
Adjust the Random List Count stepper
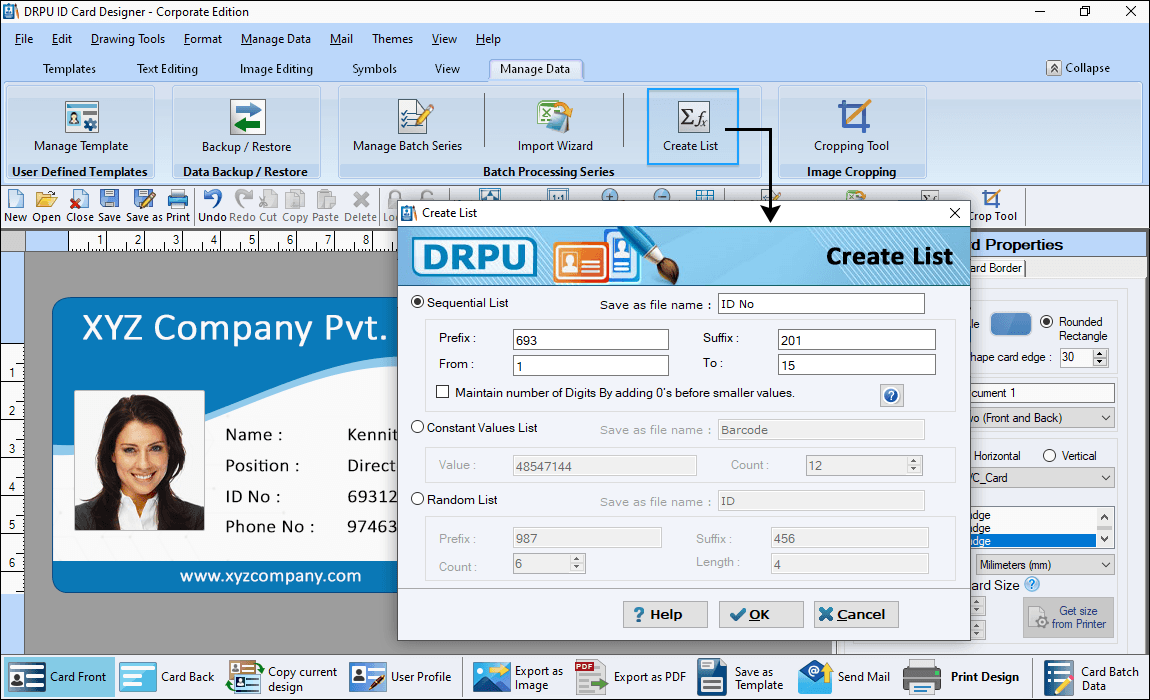click(576, 563)
